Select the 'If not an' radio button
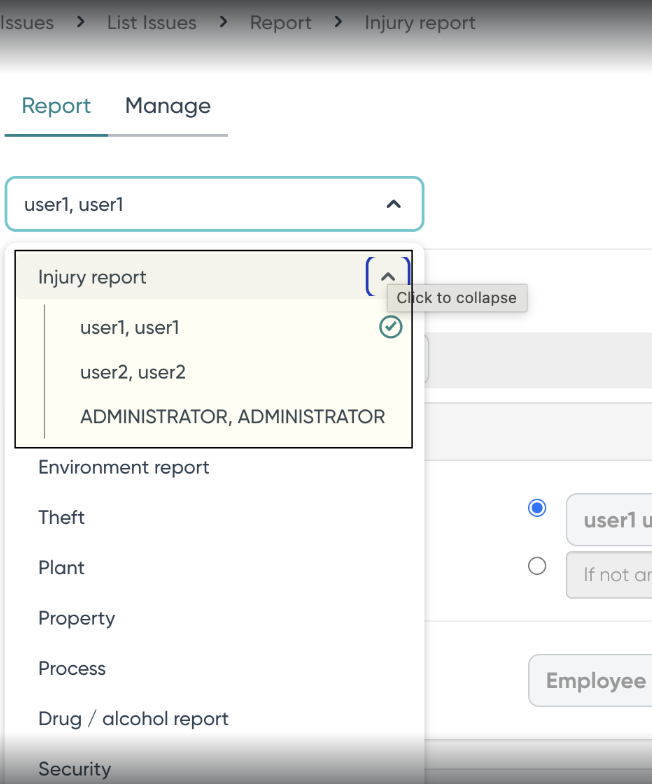This screenshot has height=784, width=652. 537,566
